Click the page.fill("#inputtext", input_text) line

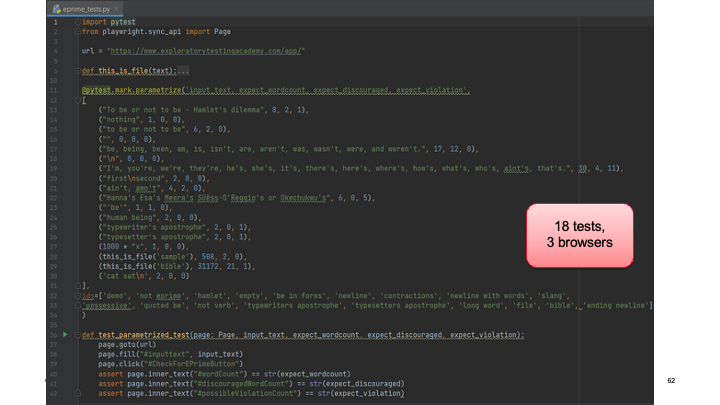coord(170,354)
